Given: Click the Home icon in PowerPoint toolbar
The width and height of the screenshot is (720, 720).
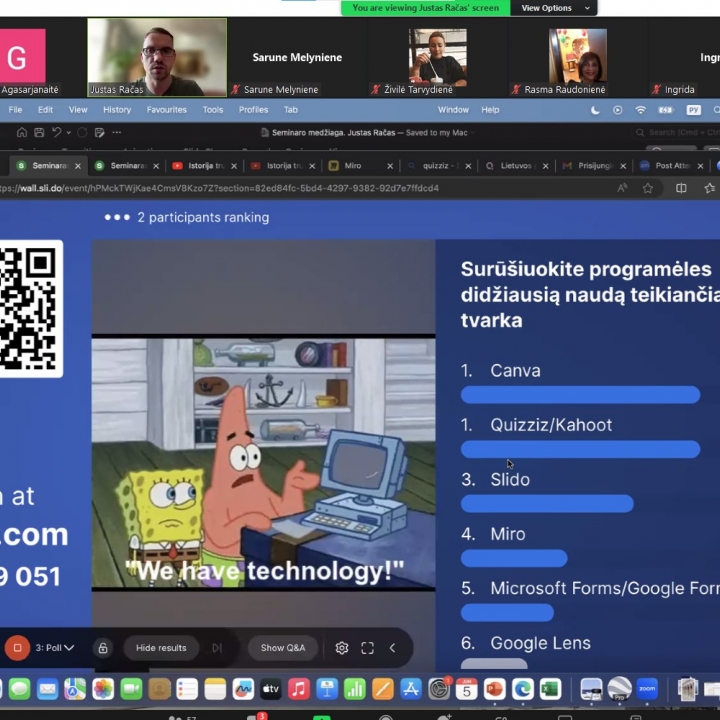Looking at the screenshot, I should coord(22,133).
